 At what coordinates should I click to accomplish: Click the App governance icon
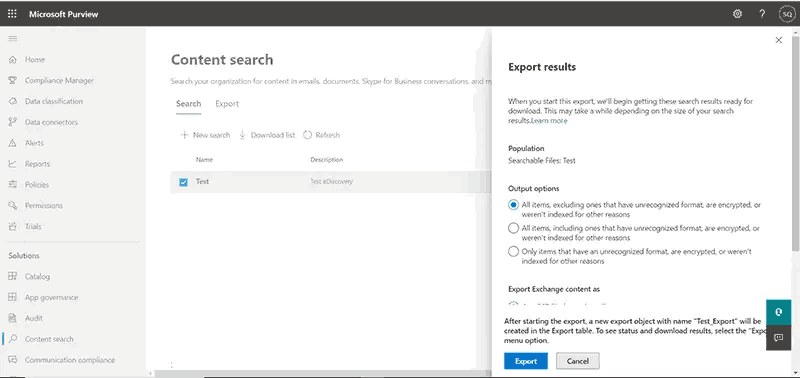[x=13, y=297]
